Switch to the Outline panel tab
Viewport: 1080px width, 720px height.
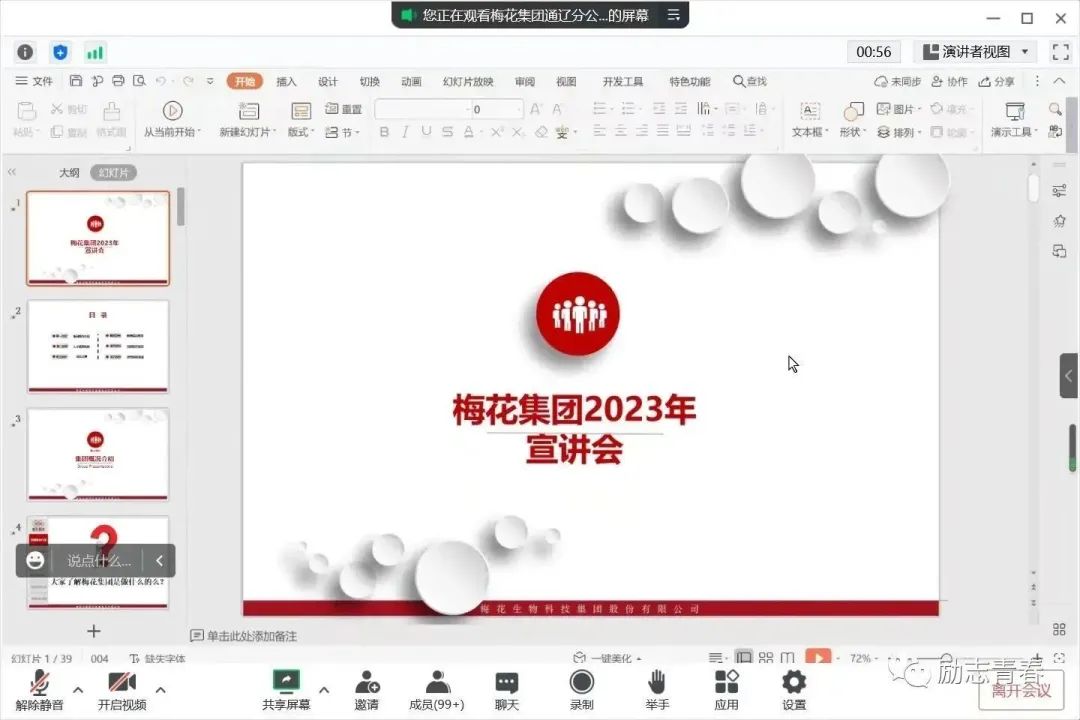69,173
